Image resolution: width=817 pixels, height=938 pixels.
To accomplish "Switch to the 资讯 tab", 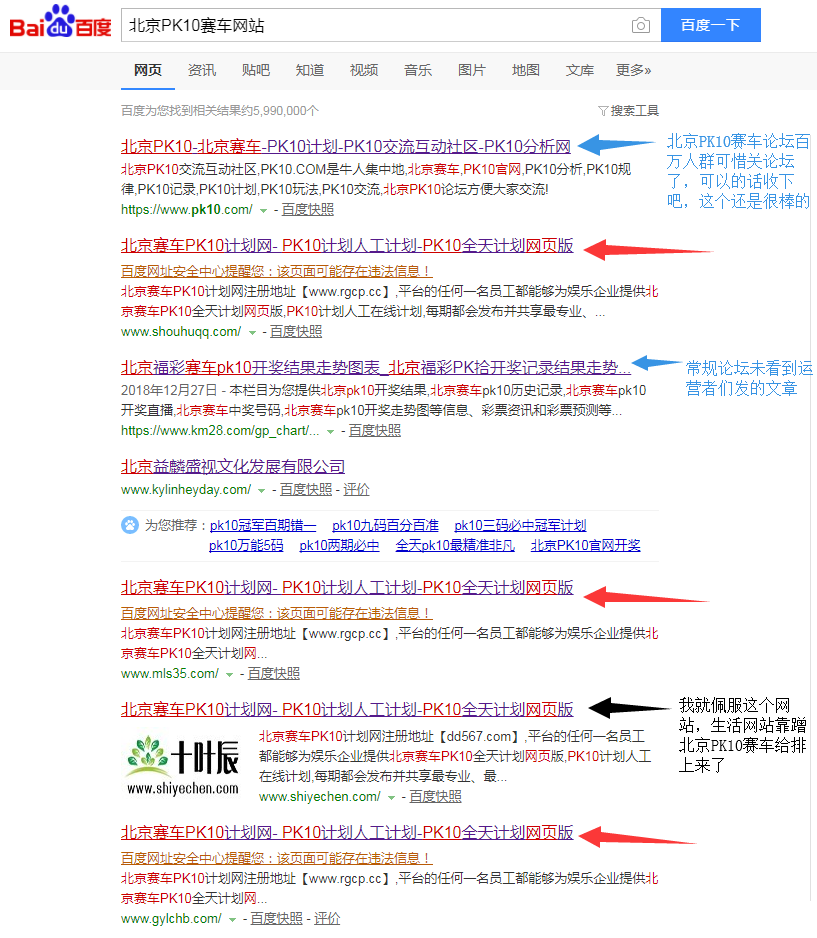I will click(x=202, y=71).
